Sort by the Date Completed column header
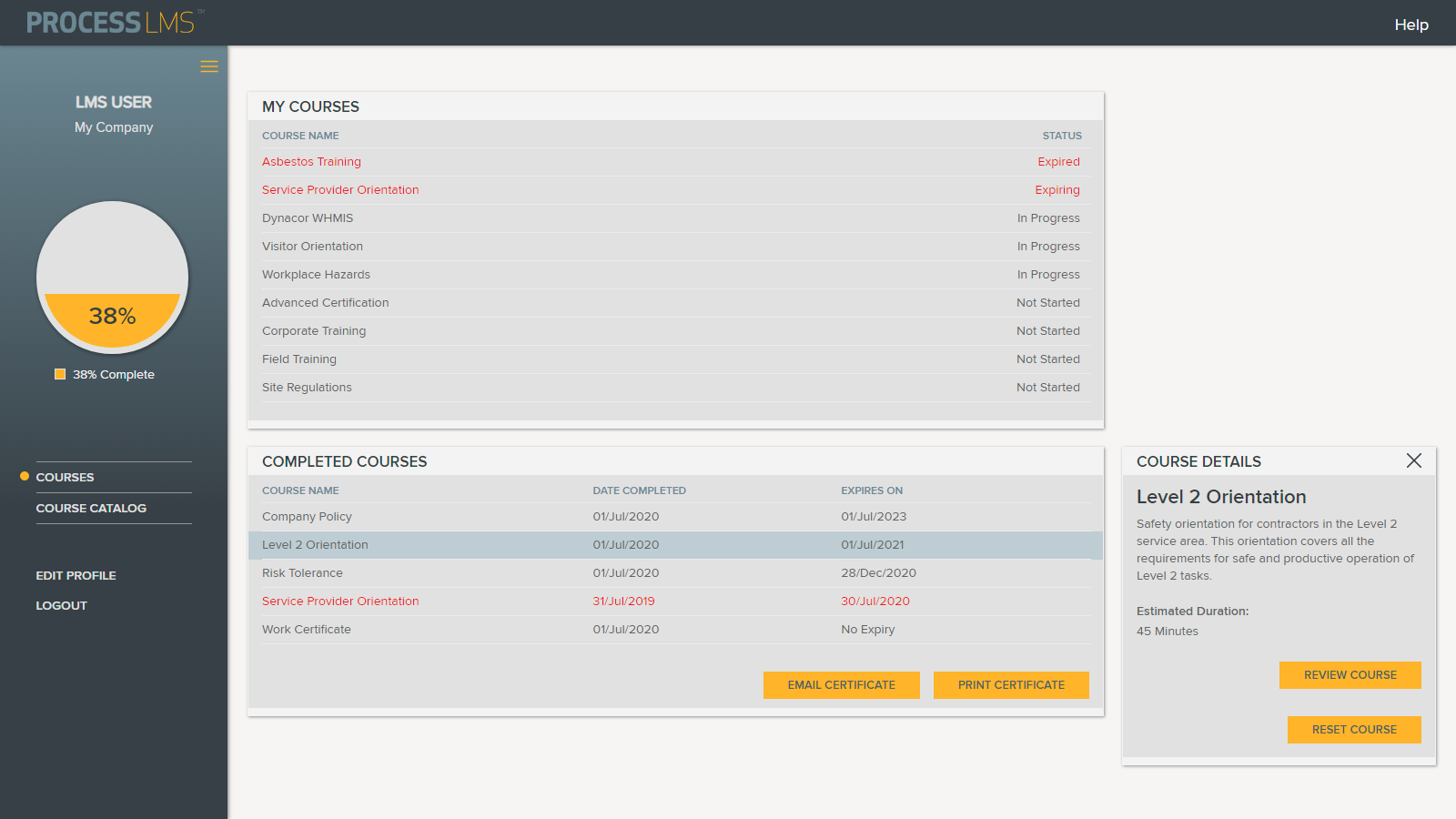Image resolution: width=1456 pixels, height=819 pixels. click(639, 490)
